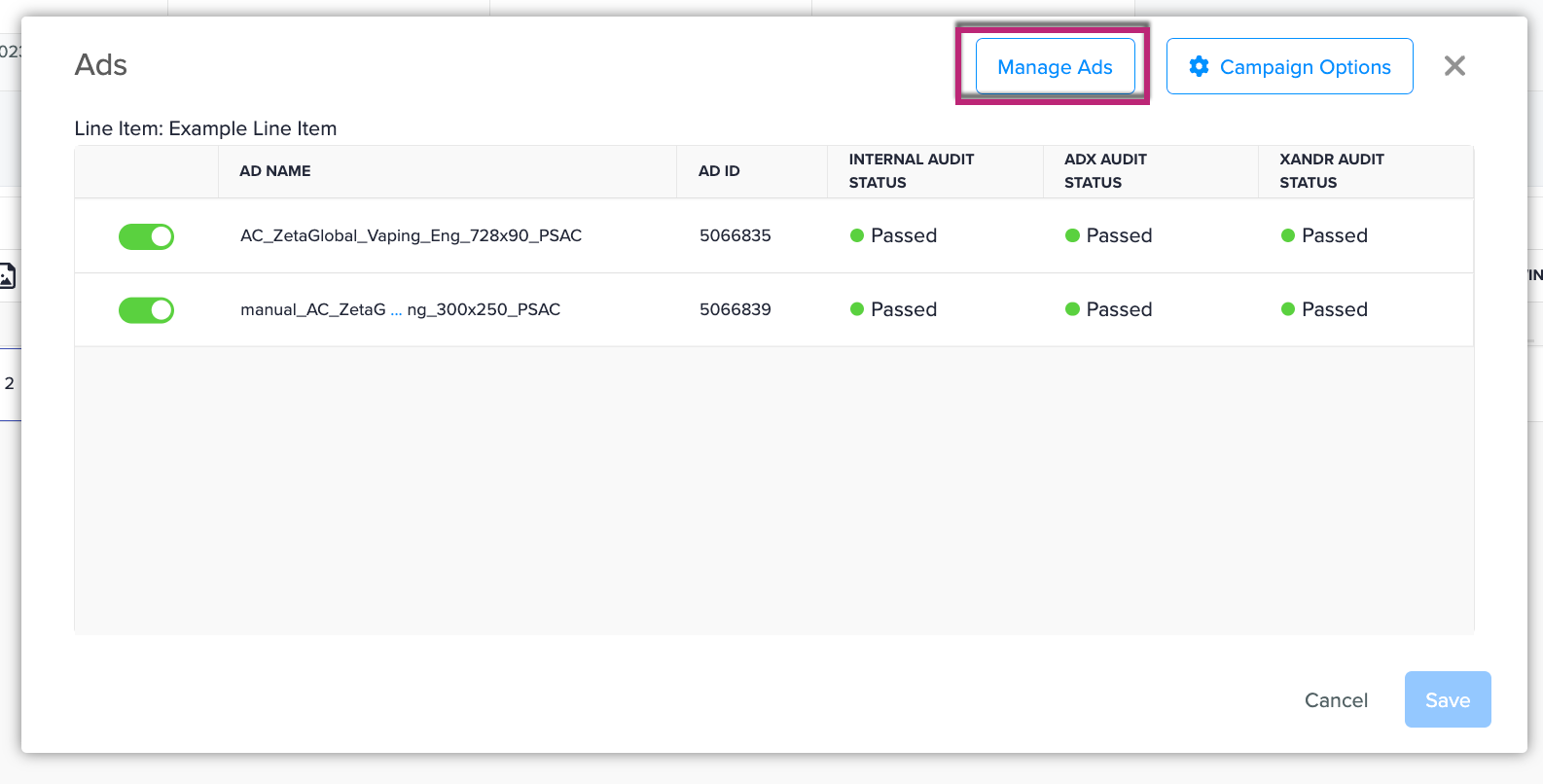This screenshot has width=1543, height=784.
Task: Click the AD ID column header
Action: 719,171
